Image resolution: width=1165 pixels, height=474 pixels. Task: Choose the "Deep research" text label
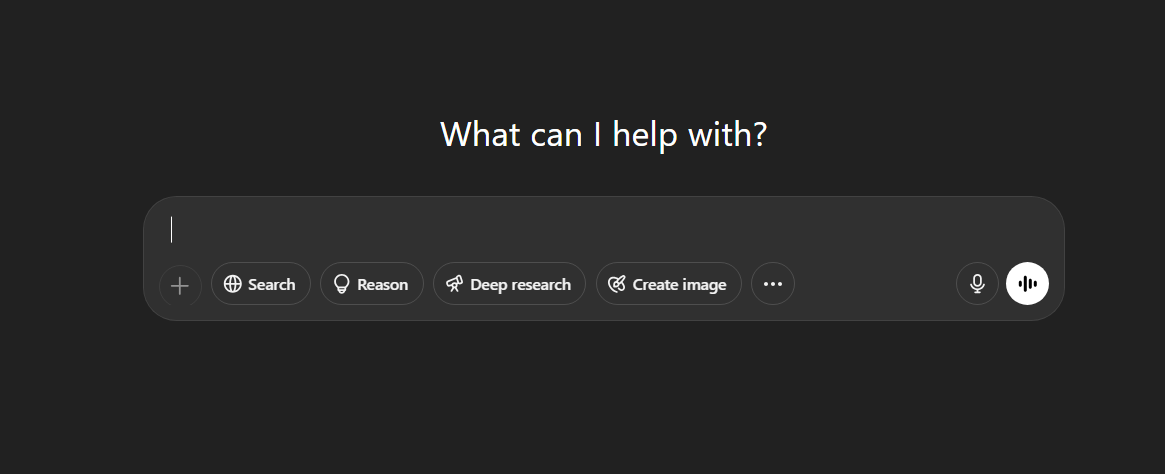coord(521,285)
